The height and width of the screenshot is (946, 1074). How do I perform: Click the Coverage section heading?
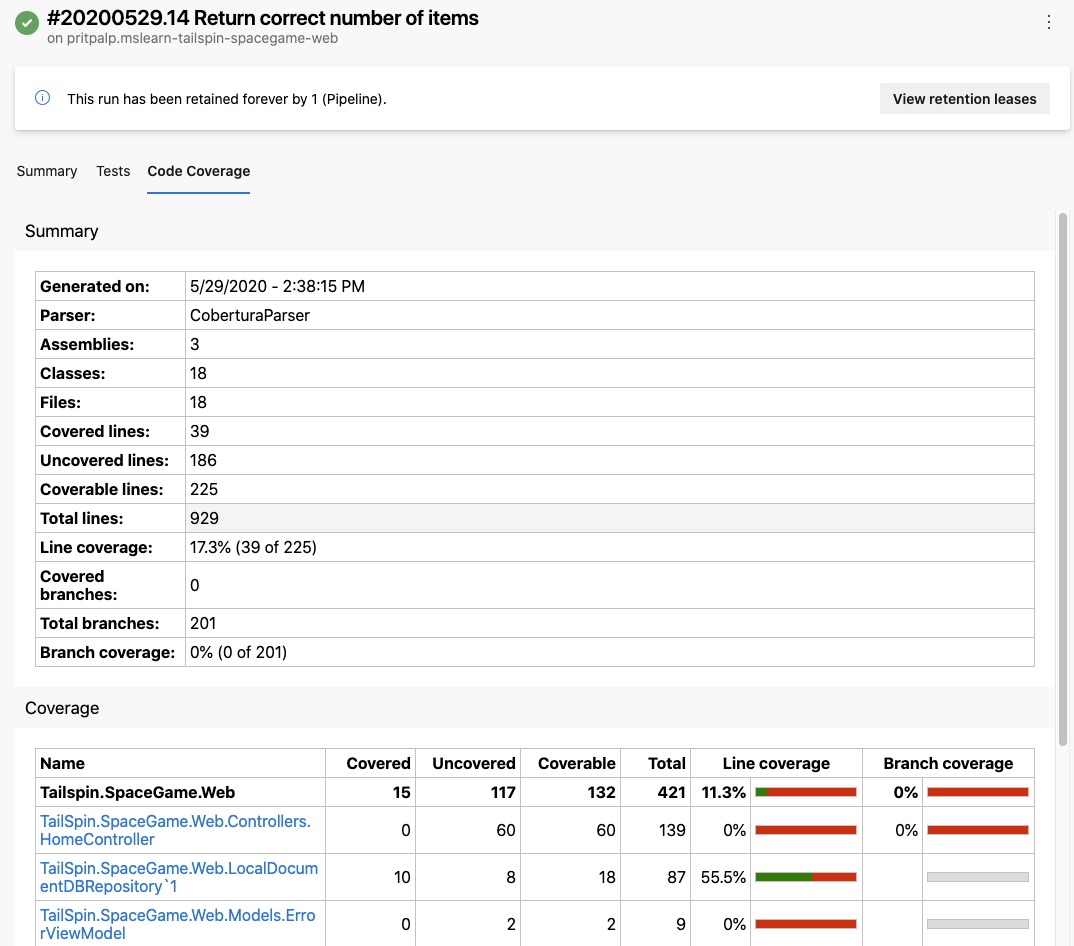click(x=62, y=708)
